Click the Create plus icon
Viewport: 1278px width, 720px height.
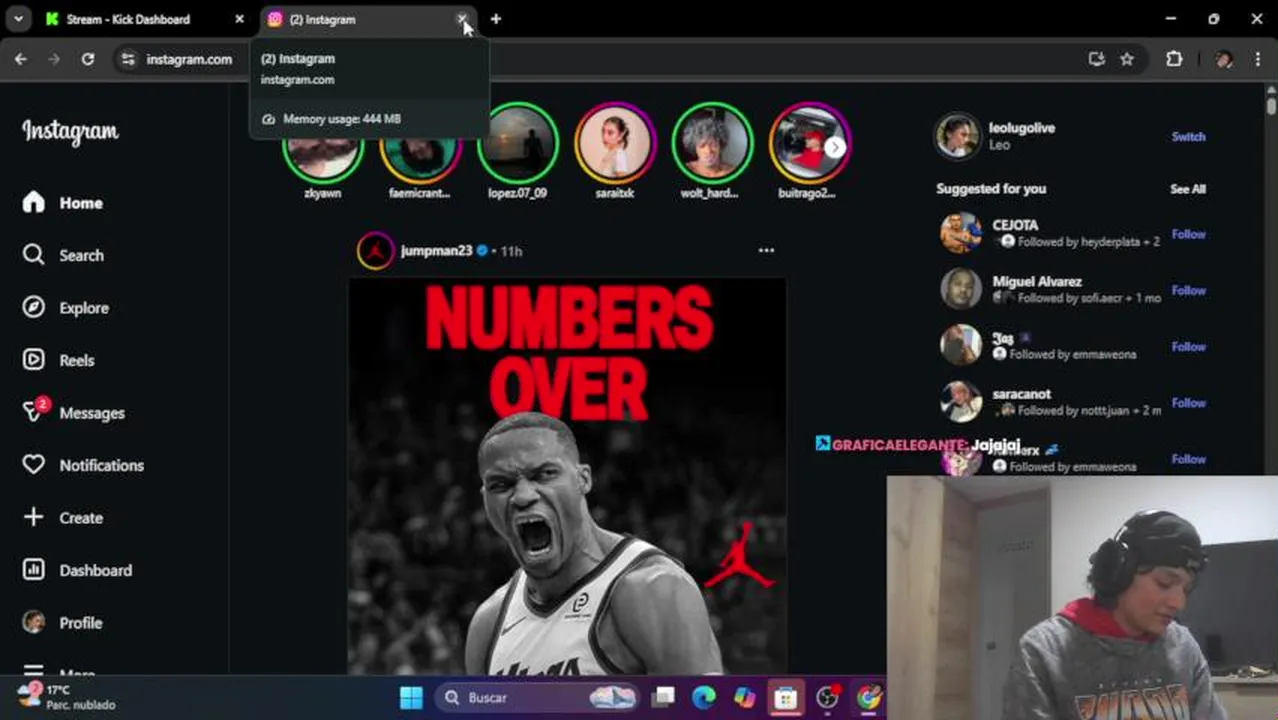(x=34, y=517)
